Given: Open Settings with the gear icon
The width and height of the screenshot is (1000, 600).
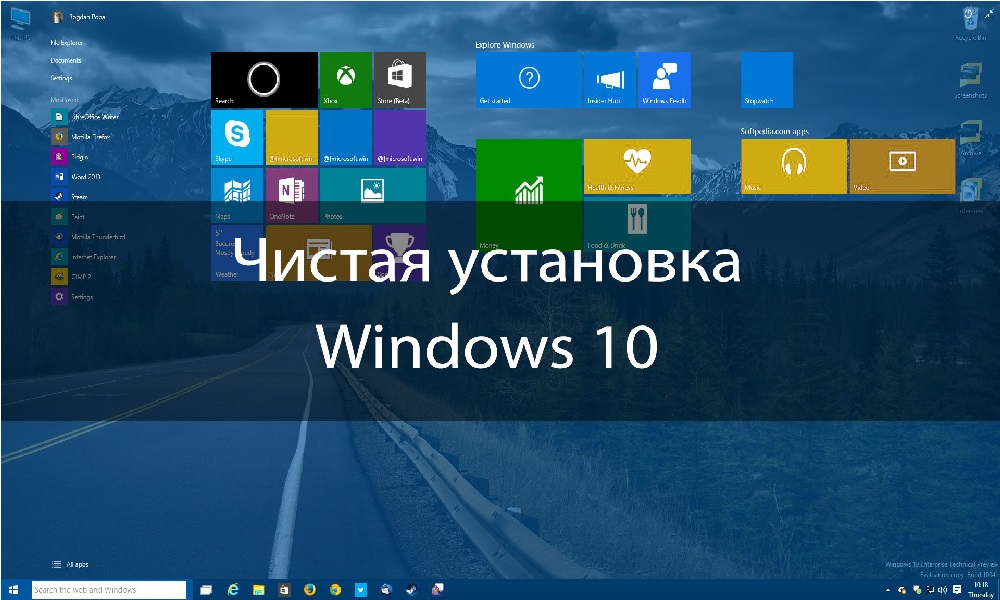Looking at the screenshot, I should point(73,296).
